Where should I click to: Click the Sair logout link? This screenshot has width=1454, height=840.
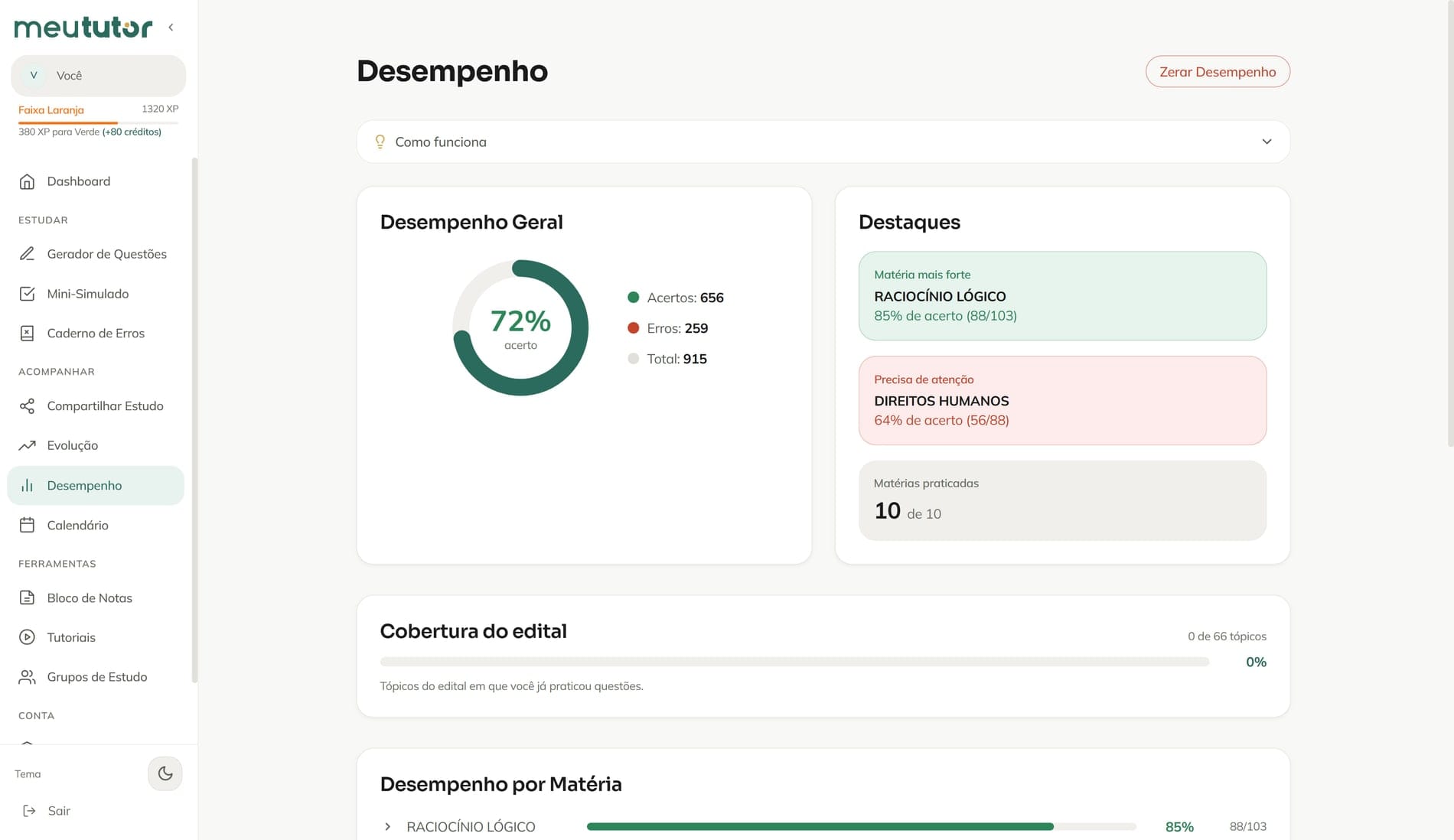tap(46, 811)
